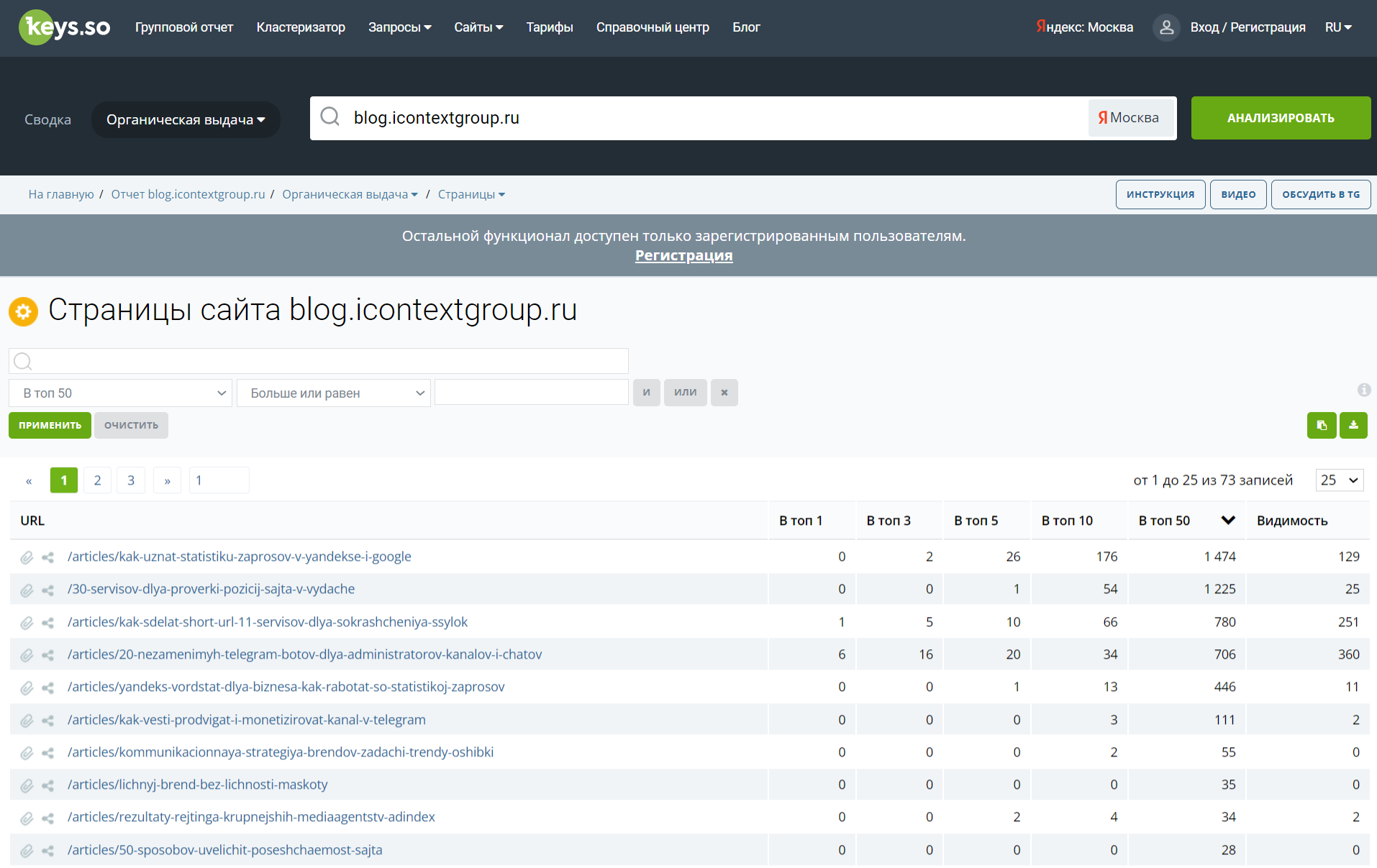Open the Запросы dropdown menu
This screenshot has height=868, width=1377.
399,27
